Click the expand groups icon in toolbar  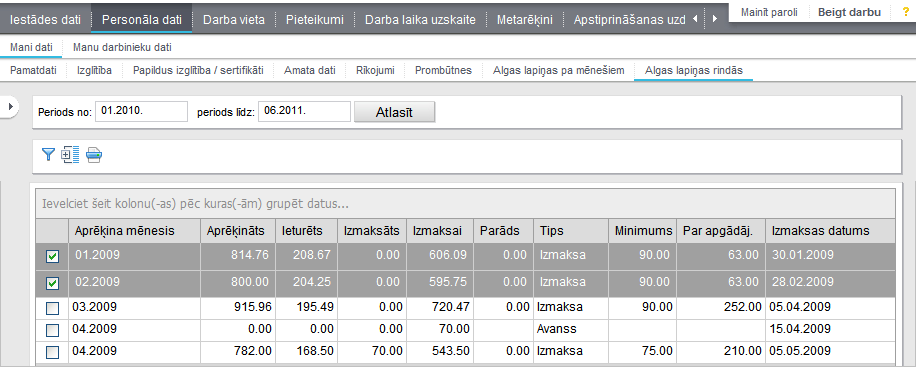(x=70, y=155)
